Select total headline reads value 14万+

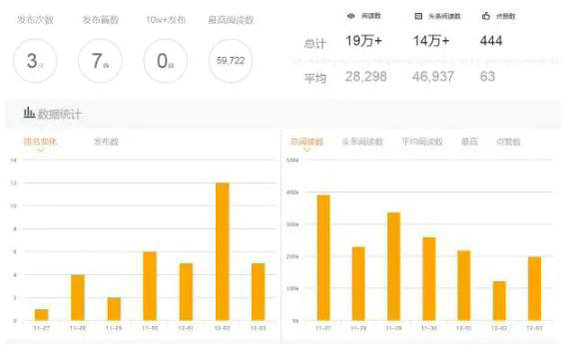click(x=431, y=41)
